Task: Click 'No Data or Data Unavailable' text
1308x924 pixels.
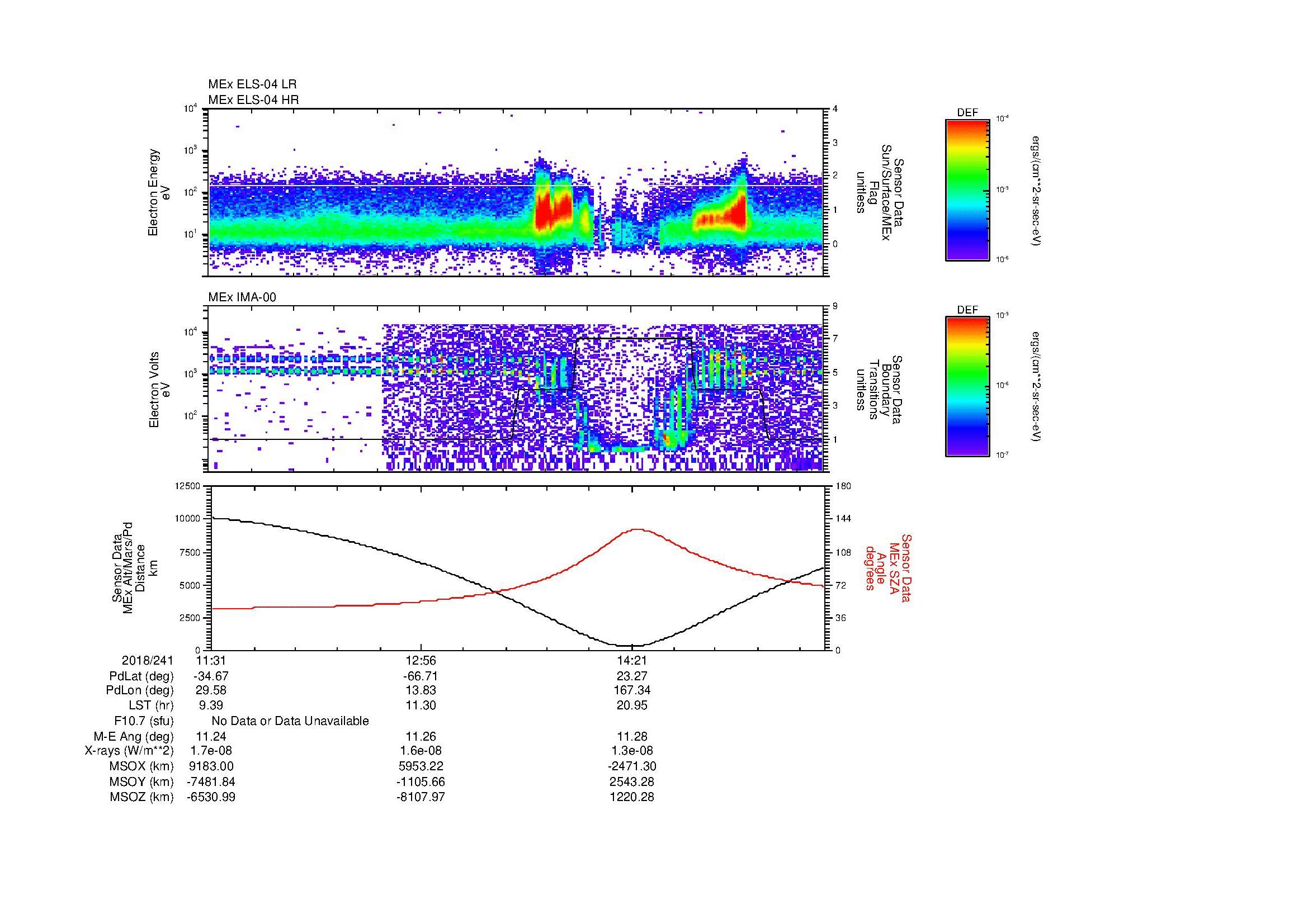Action: tap(290, 721)
